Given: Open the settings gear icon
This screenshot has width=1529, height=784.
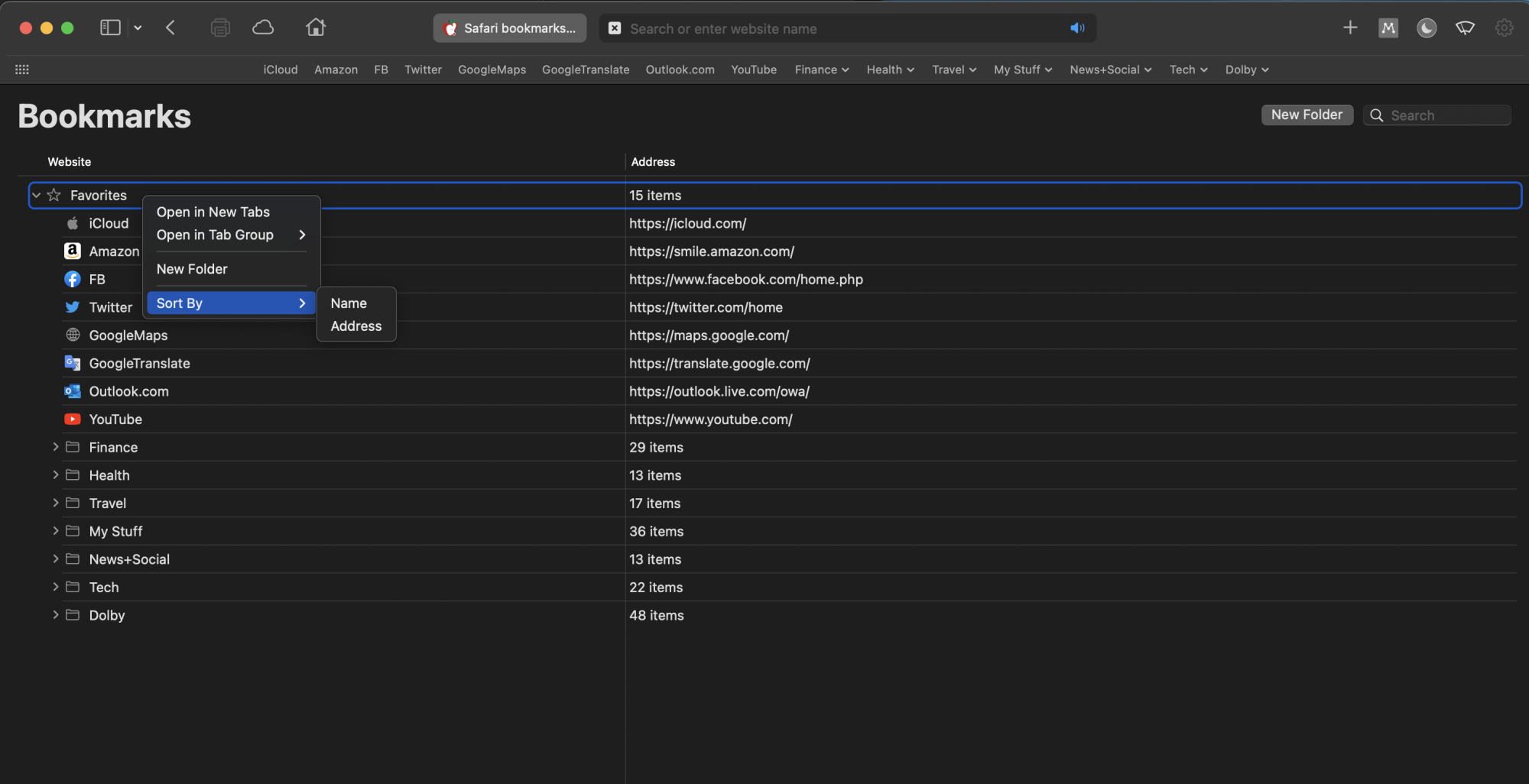Looking at the screenshot, I should (1504, 28).
